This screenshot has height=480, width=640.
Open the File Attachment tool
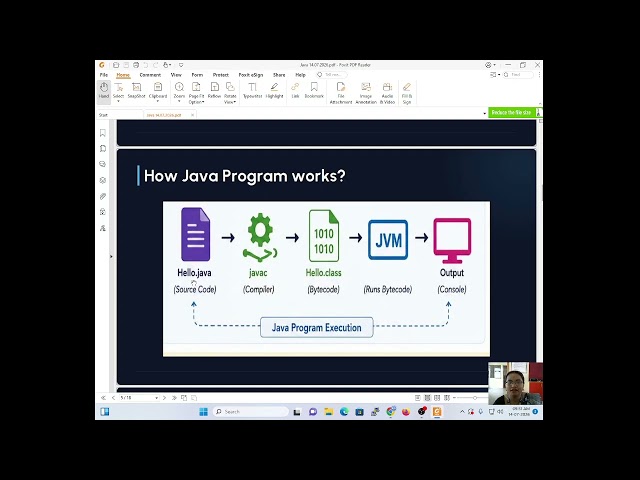341,93
